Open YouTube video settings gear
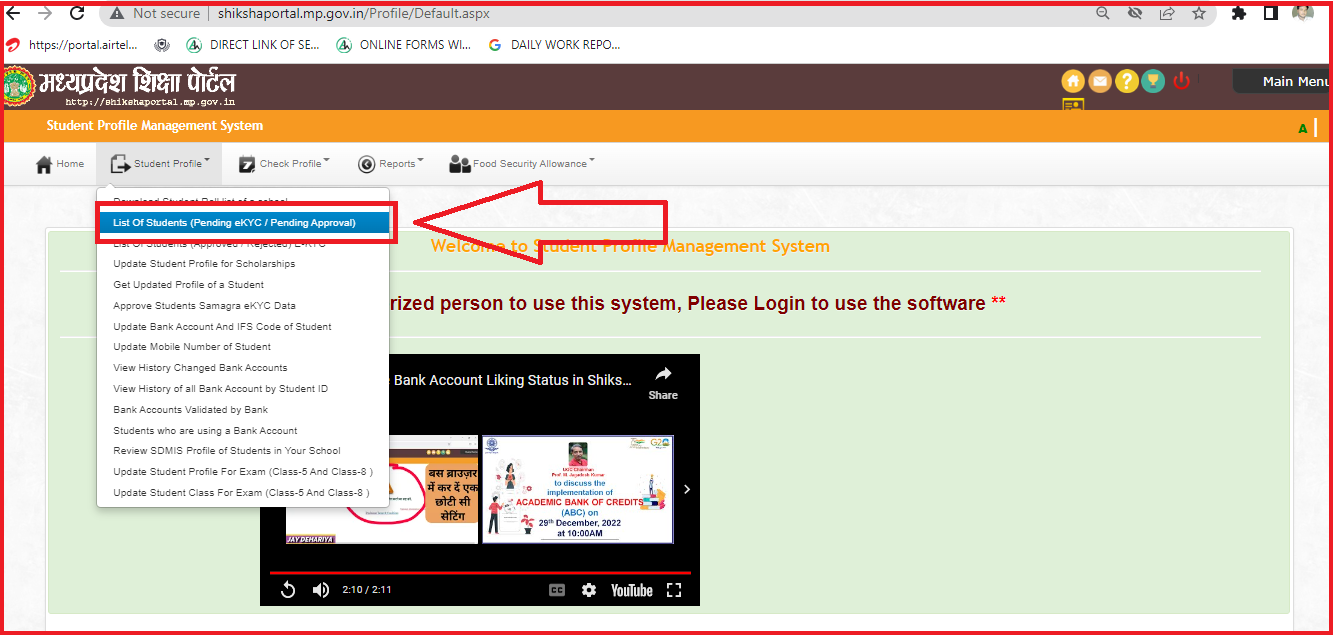 589,590
